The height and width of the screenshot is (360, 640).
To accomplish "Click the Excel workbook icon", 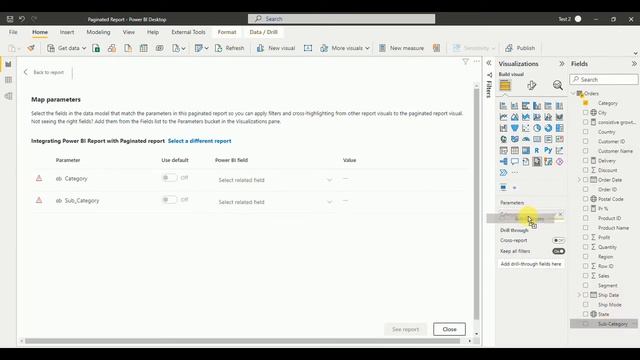I will point(96,48).
